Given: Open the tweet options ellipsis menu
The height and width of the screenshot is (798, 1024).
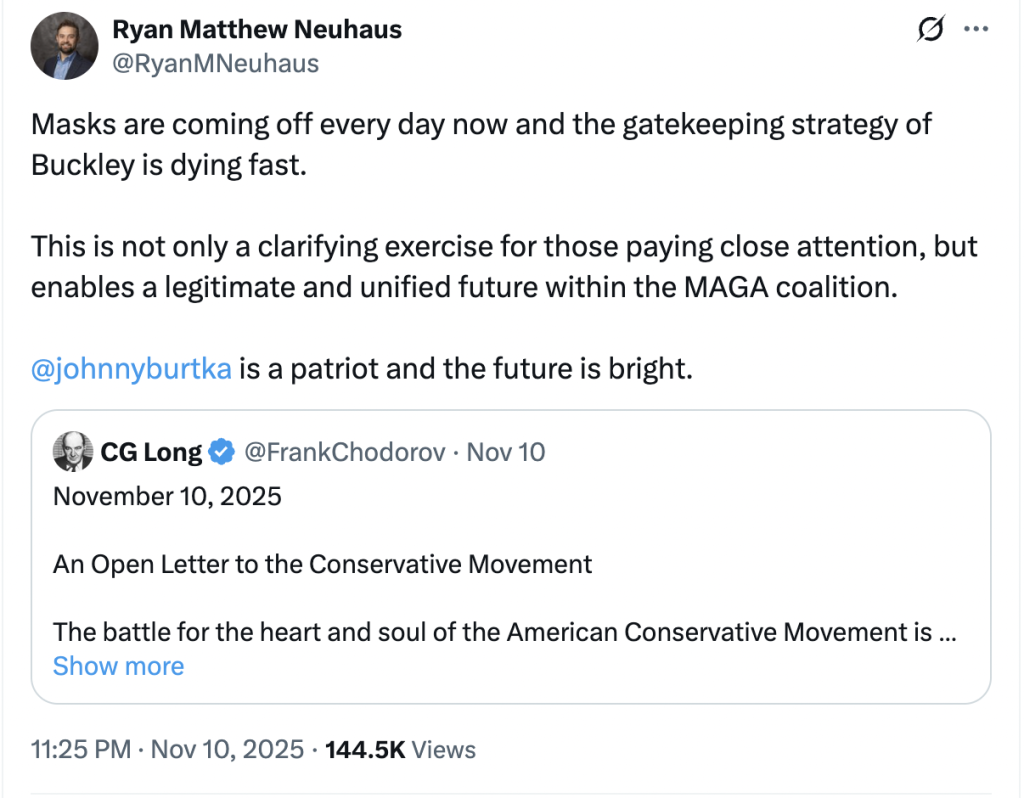Looking at the screenshot, I should [x=977, y=30].
